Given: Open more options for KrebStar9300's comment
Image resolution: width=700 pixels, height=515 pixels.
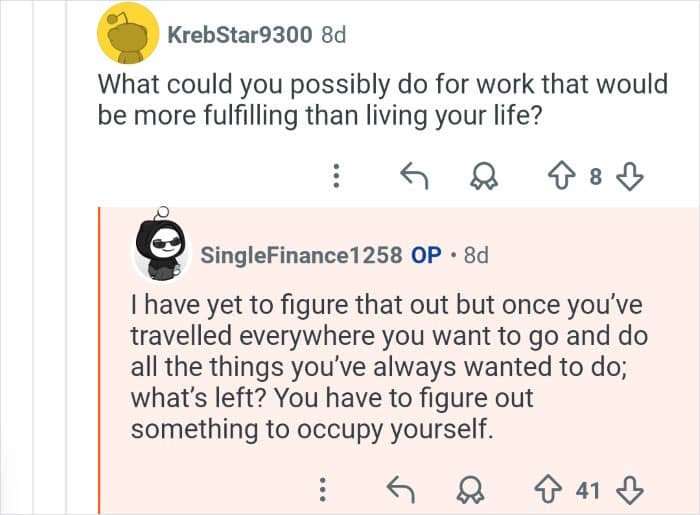Looking at the screenshot, I should pyautogui.click(x=337, y=178).
